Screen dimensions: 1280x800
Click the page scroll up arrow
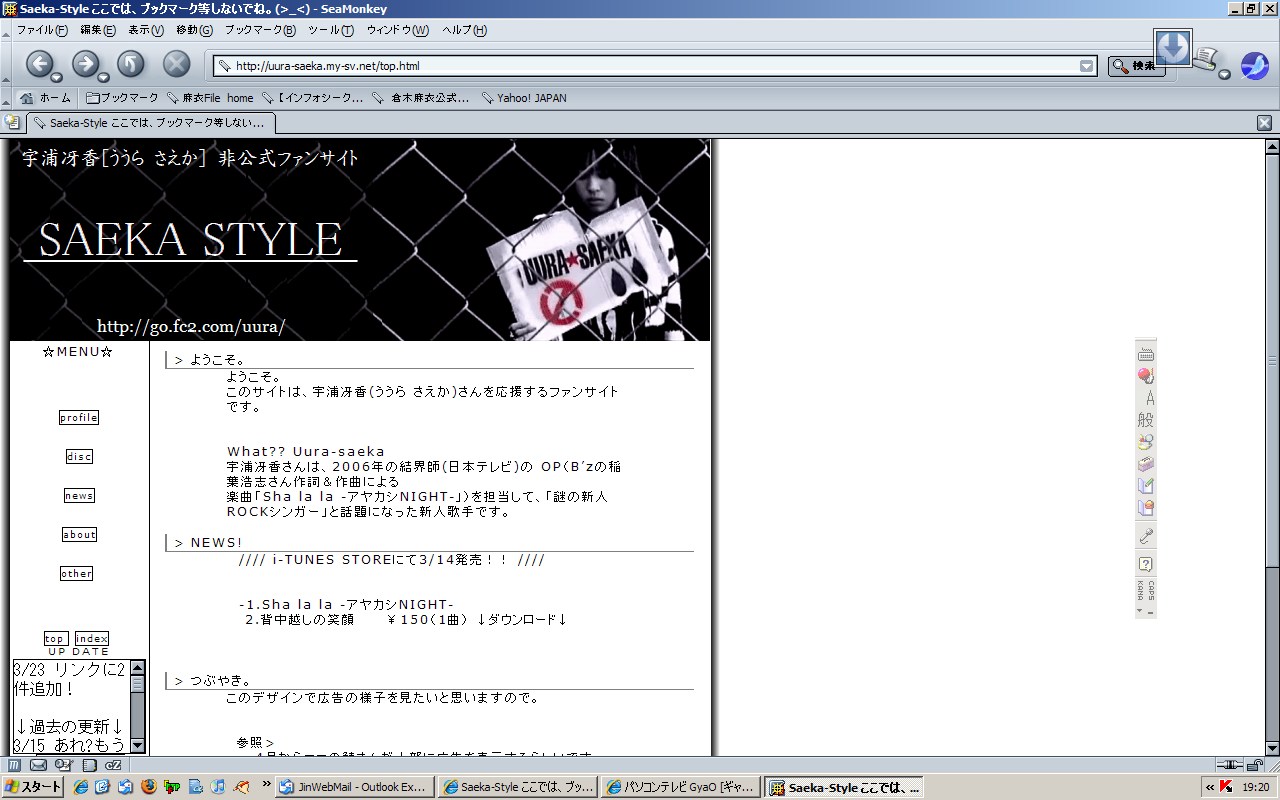[x=1272, y=147]
